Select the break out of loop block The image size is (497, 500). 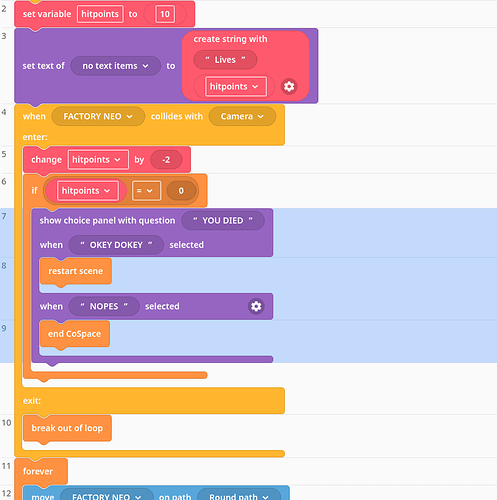67,428
